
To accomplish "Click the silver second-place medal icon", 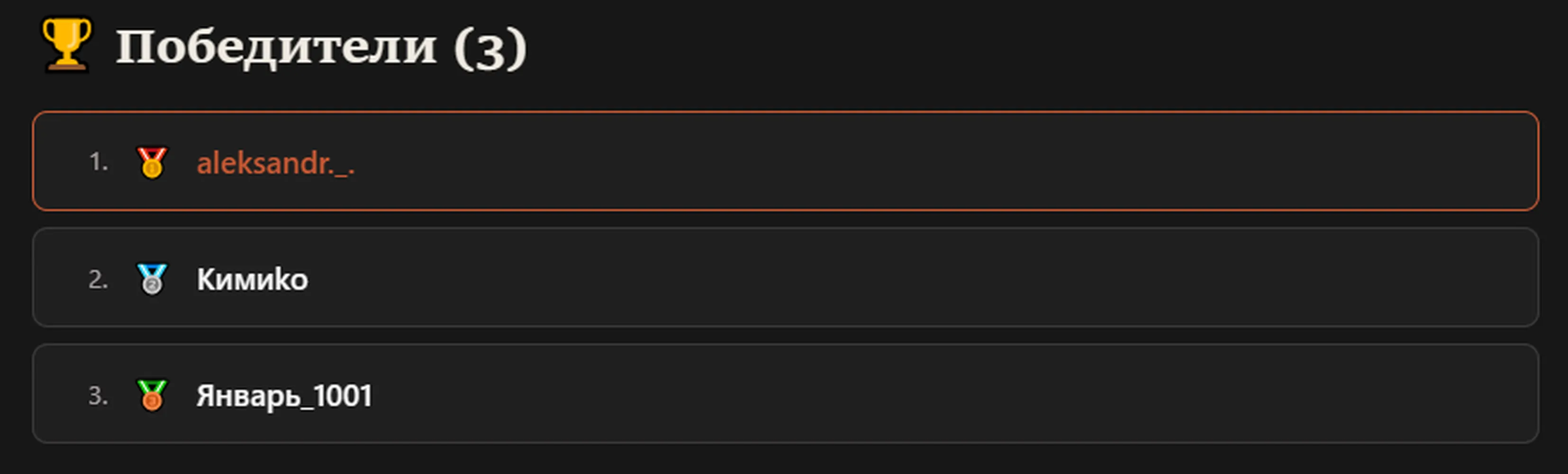I will pos(152,279).
